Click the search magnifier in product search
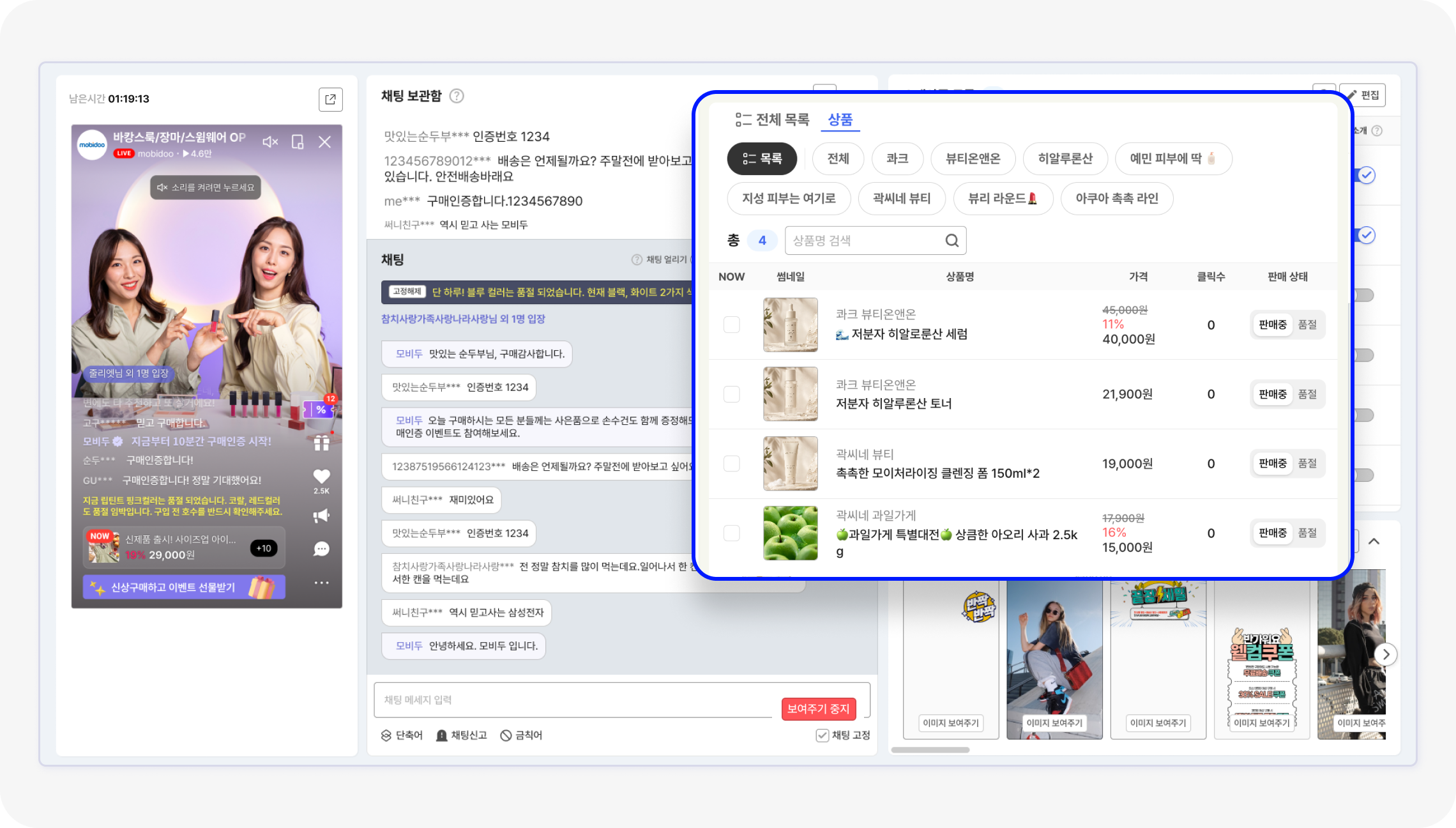This screenshot has width=1456, height=828. (952, 240)
